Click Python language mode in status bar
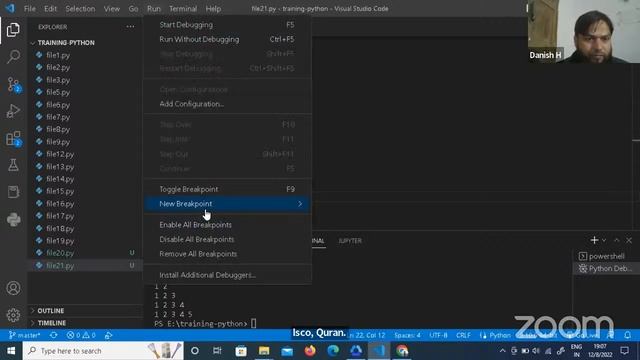This screenshot has width=640, height=360. (x=500, y=335)
